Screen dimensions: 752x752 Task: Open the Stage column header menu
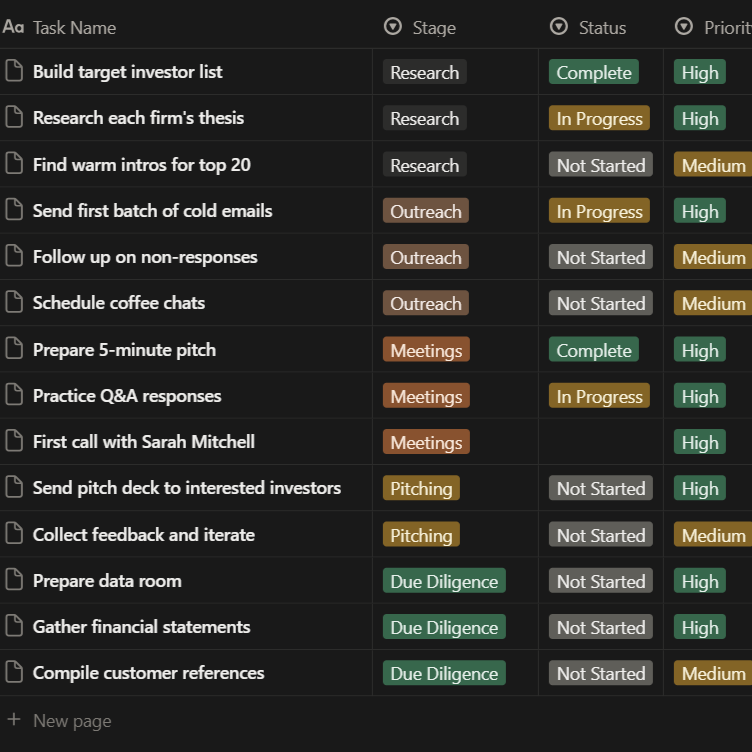420,27
